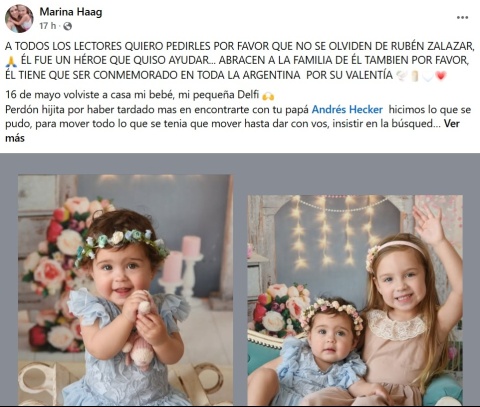Open the Marina Haag profile name link
The image size is (480, 407).
(x=71, y=12)
